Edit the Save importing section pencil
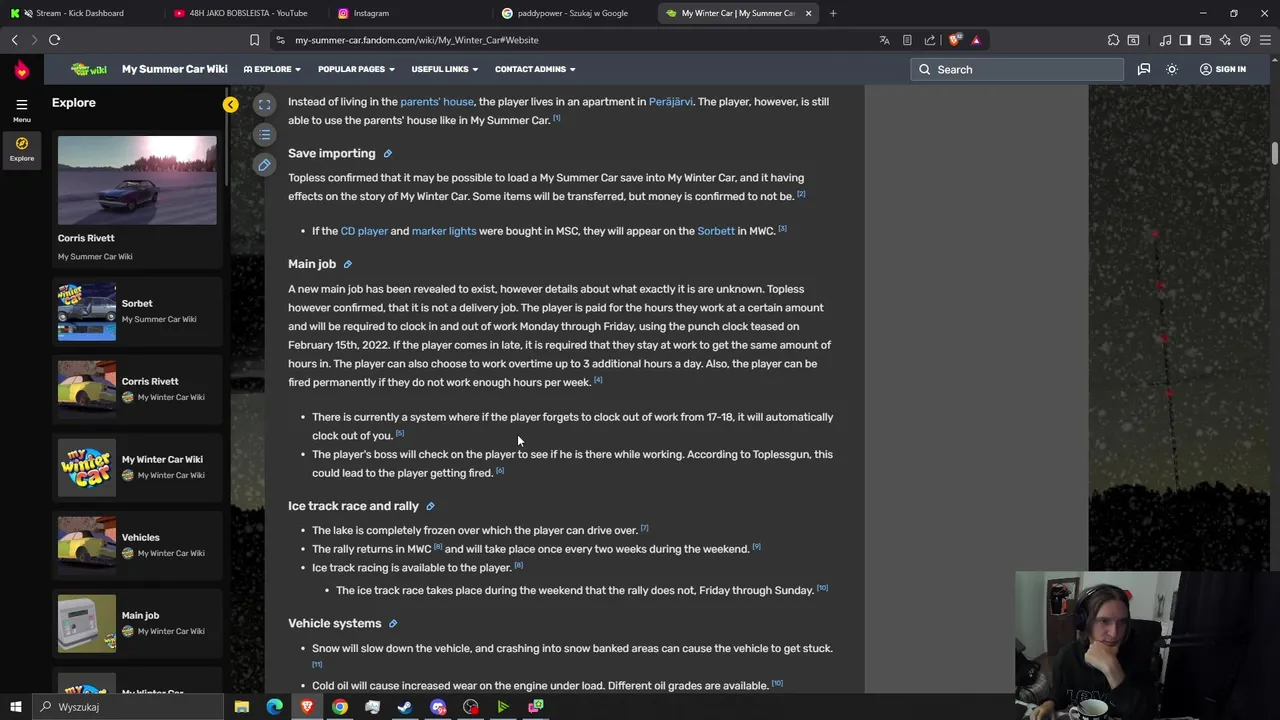 click(x=388, y=154)
